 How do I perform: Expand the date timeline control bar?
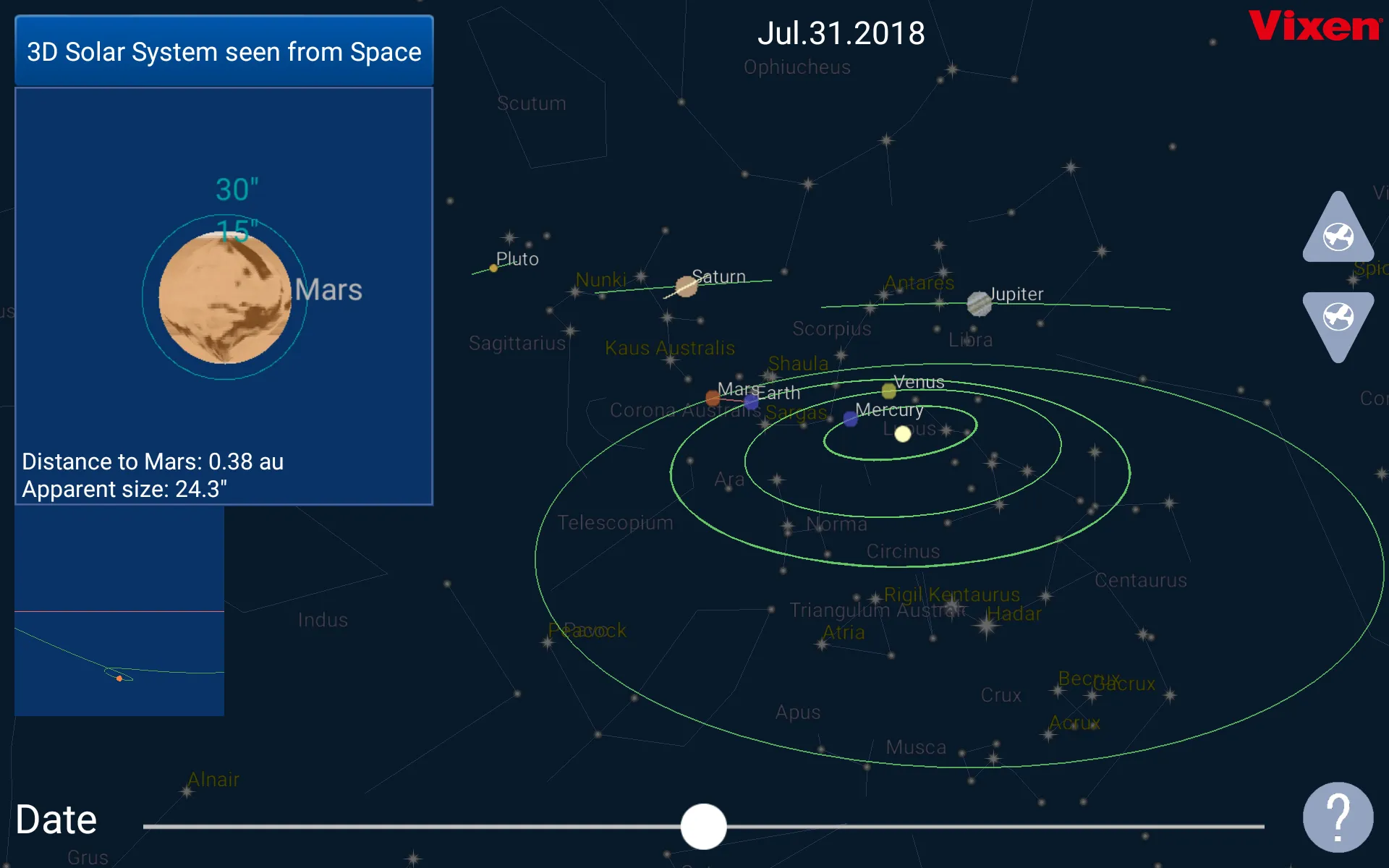coord(54,820)
